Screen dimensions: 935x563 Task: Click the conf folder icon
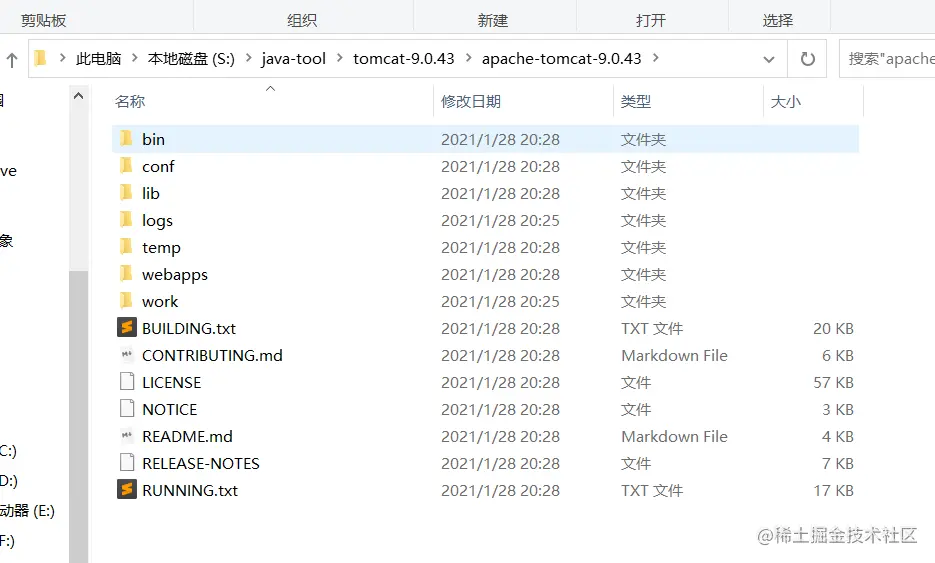pos(126,166)
